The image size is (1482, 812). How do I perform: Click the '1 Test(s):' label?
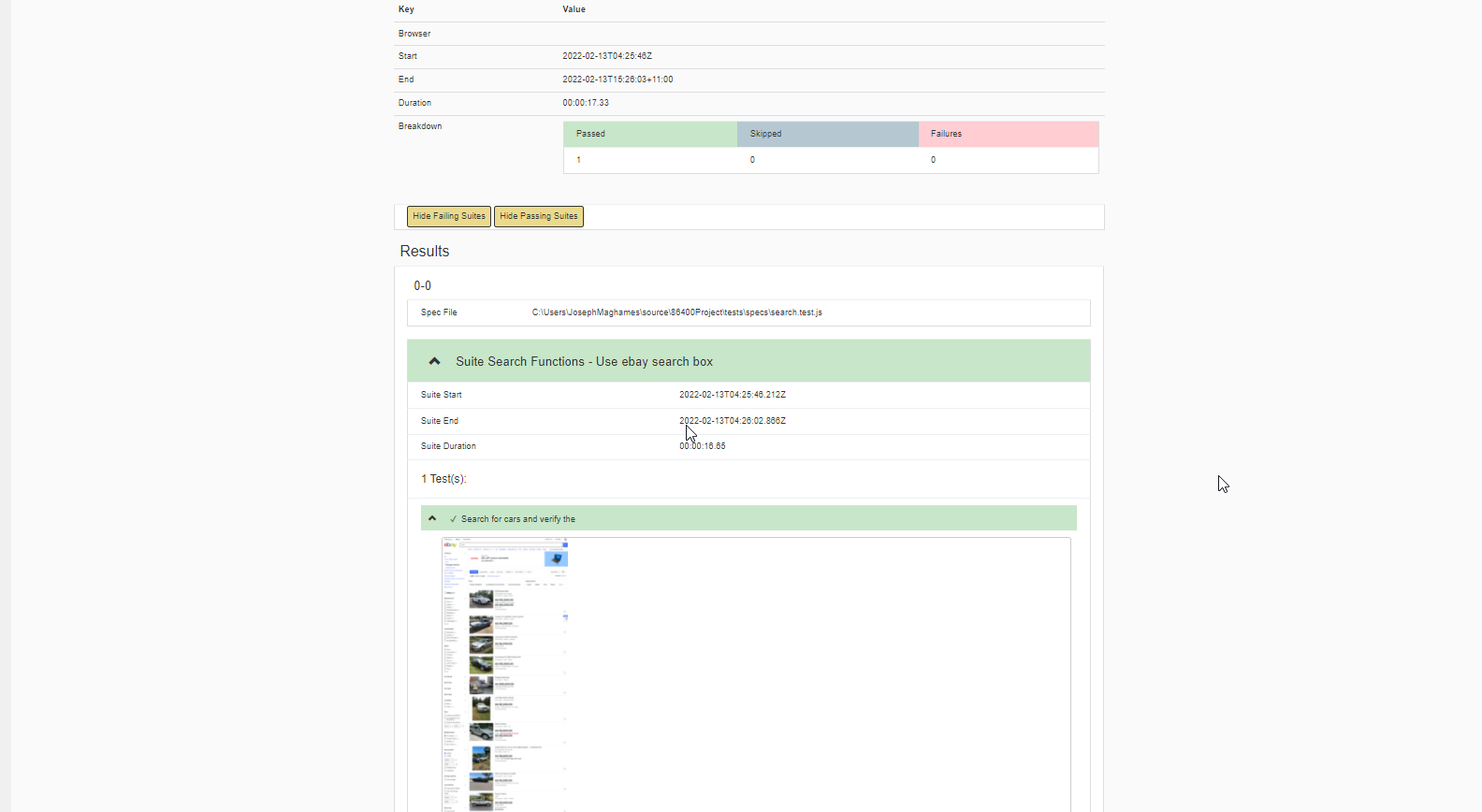click(443, 479)
